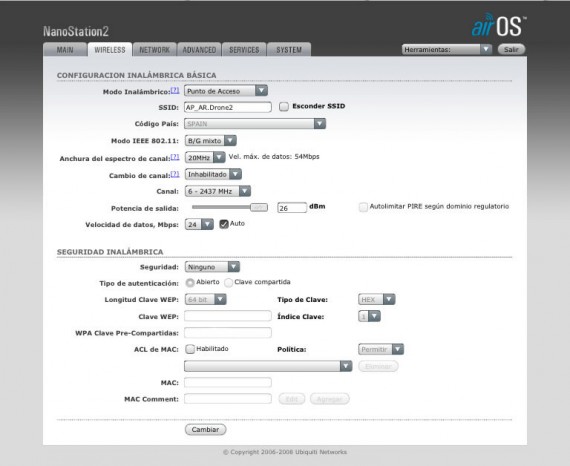The height and width of the screenshot is (466, 570).
Task: Open the Código País dropdown
Action: 255,124
